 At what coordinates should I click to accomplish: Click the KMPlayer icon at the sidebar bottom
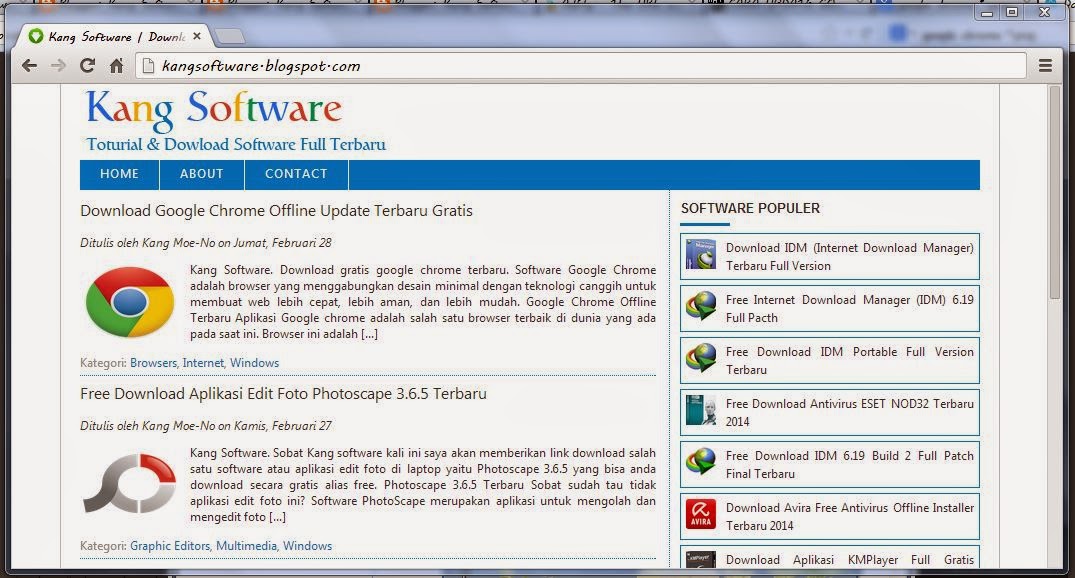click(699, 560)
